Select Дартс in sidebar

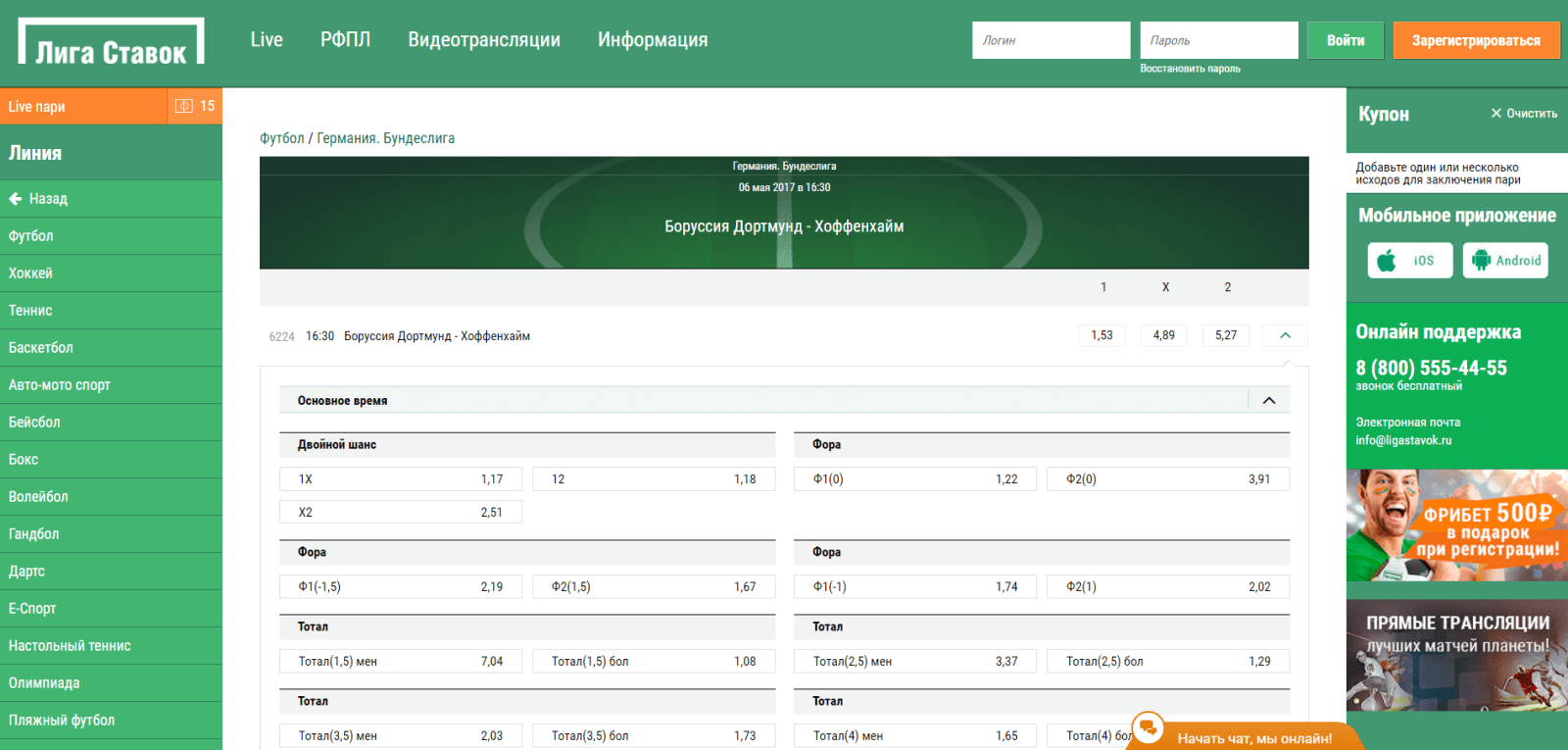111,572
